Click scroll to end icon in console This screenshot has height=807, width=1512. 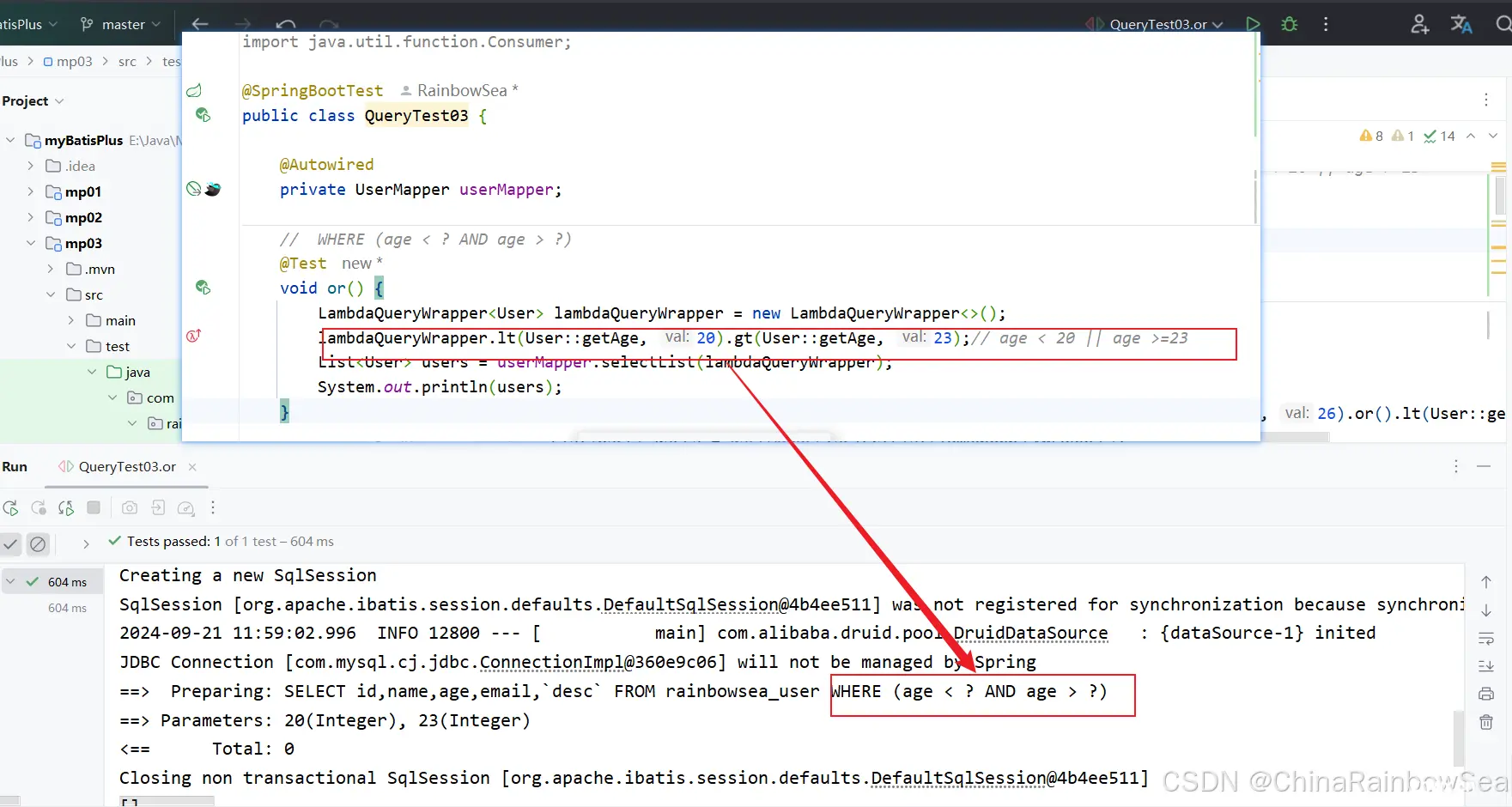[x=1486, y=666]
